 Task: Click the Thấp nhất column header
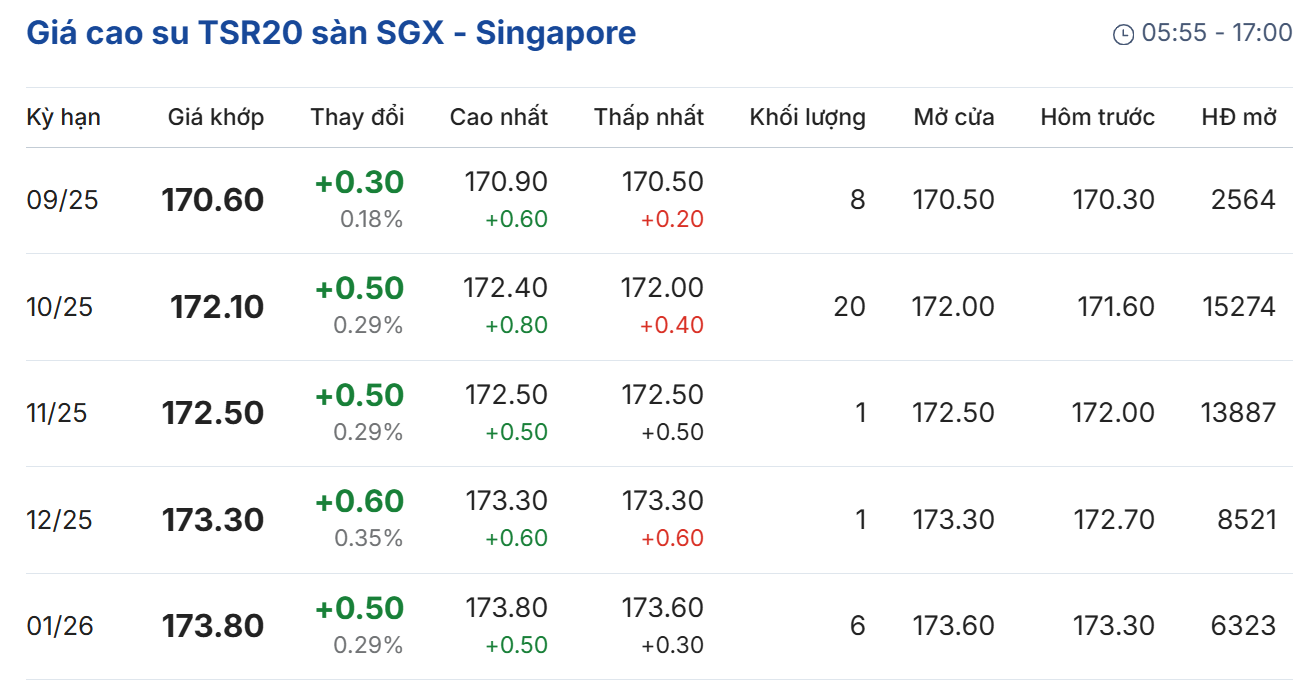coord(649,117)
